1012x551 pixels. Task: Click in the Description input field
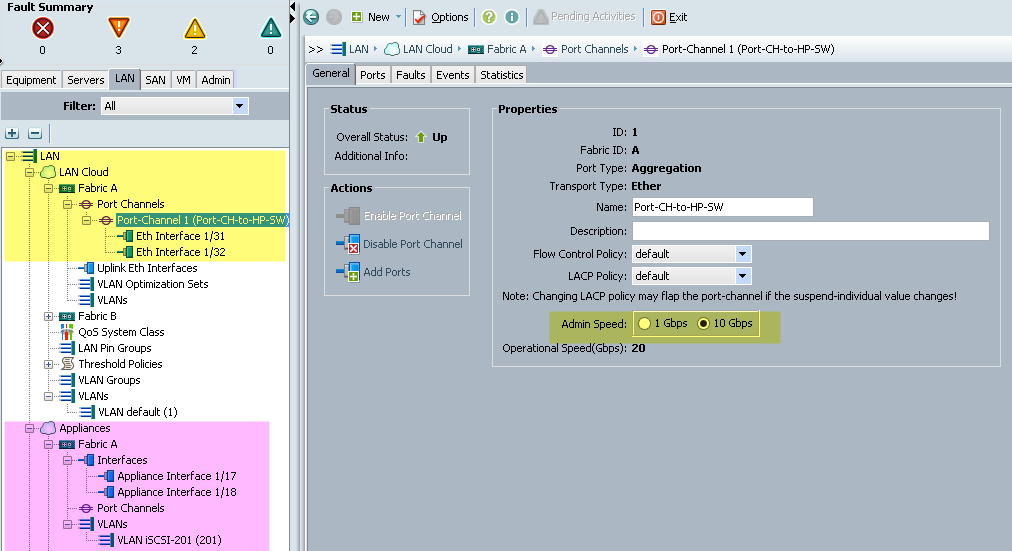811,231
